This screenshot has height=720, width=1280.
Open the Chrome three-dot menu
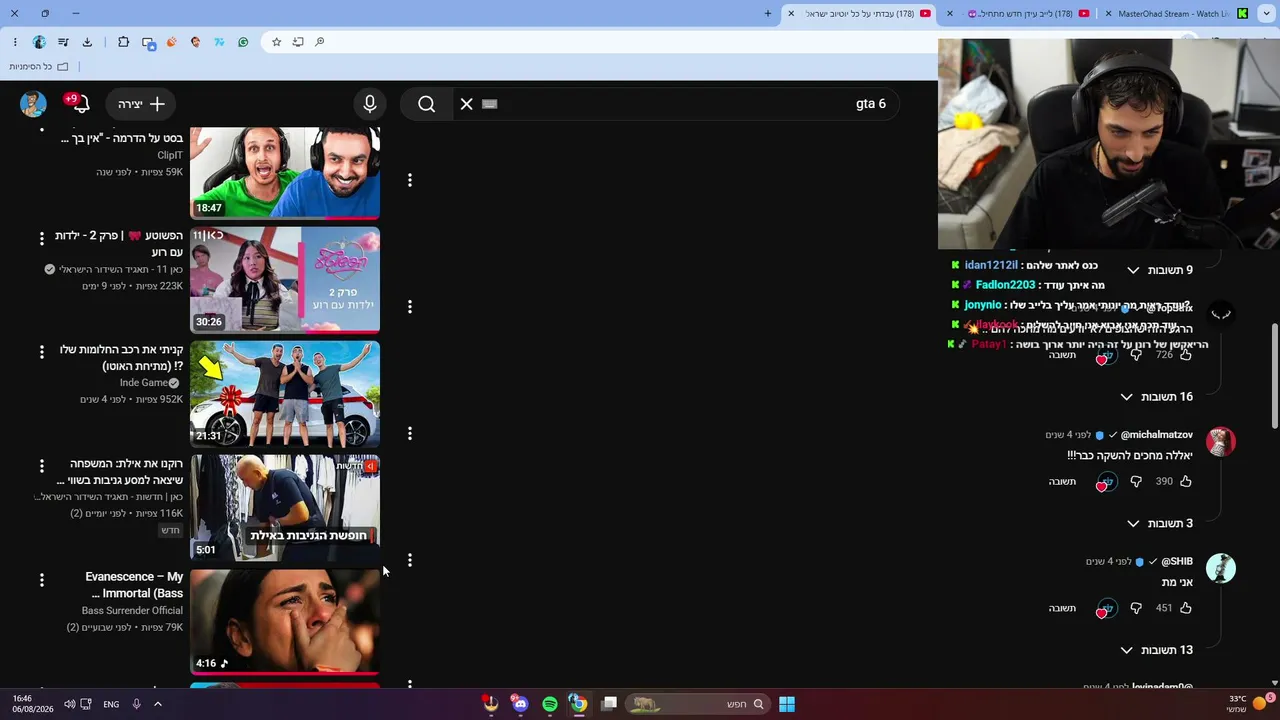pyautogui.click(x=15, y=42)
